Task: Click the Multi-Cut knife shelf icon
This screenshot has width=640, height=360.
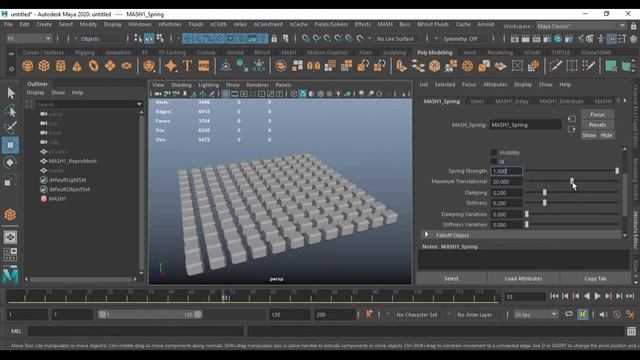Action: pyautogui.click(x=556, y=66)
